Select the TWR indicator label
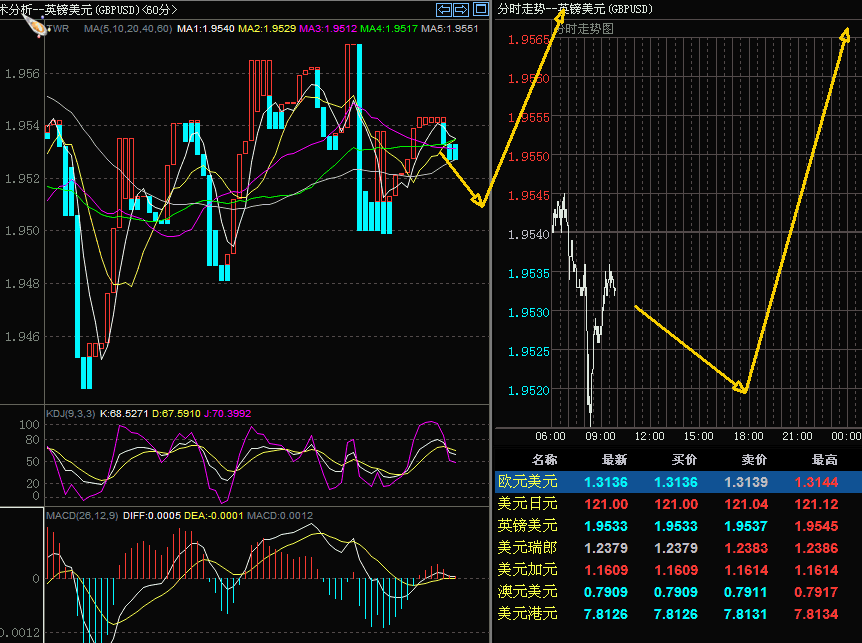This screenshot has height=643, width=862. click(x=59, y=29)
